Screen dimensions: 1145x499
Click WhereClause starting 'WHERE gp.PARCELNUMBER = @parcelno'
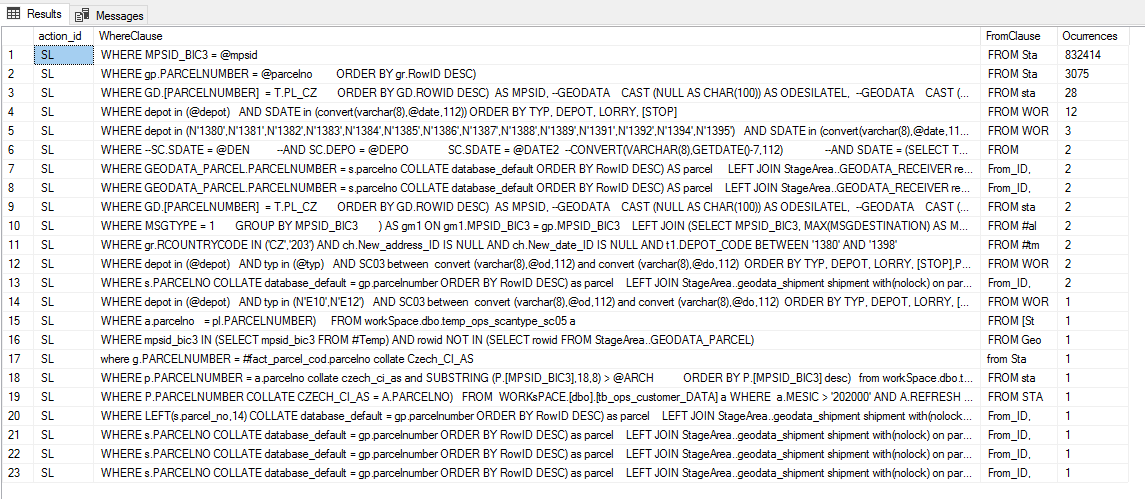(537, 73)
